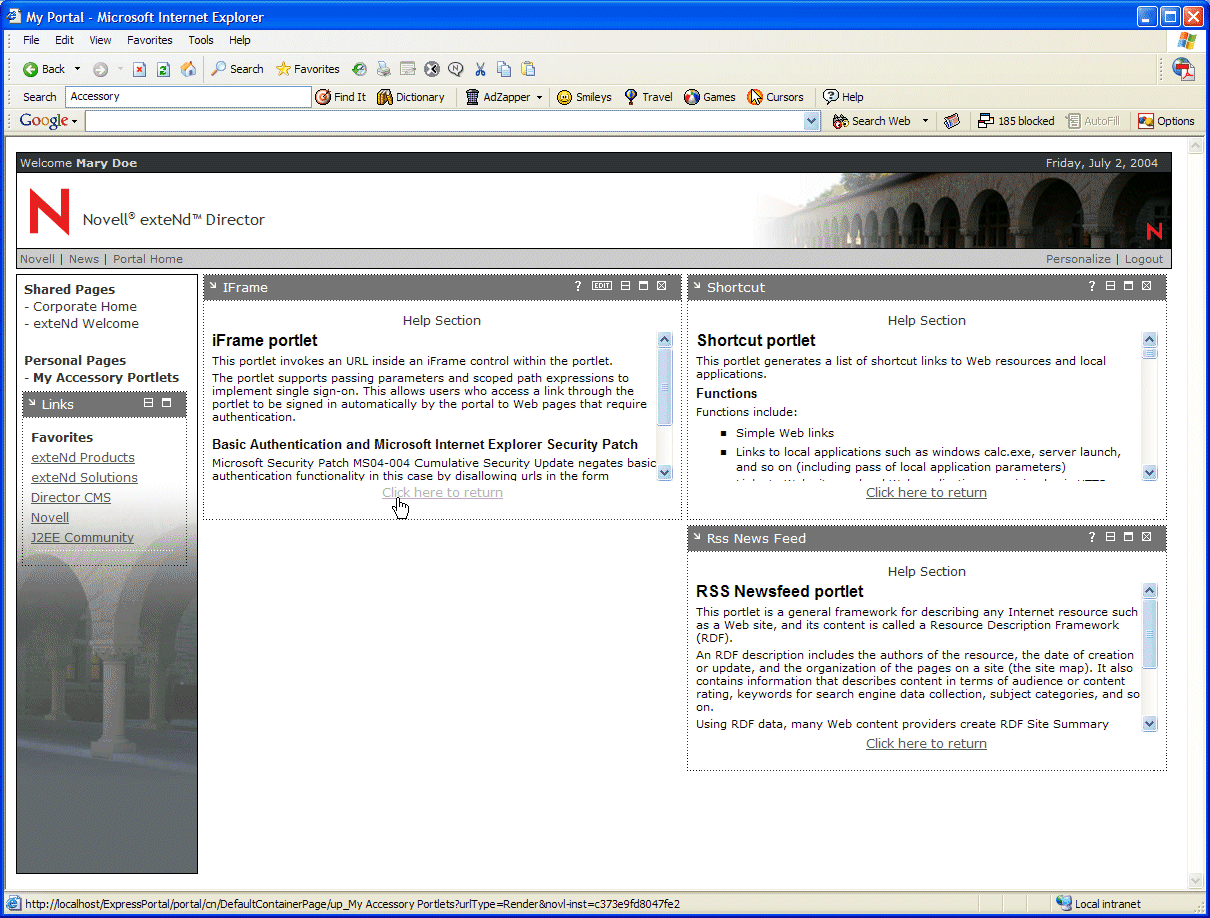Click the 185 blocked popup blocker button
The height and width of the screenshot is (918, 1210).
click(1016, 121)
